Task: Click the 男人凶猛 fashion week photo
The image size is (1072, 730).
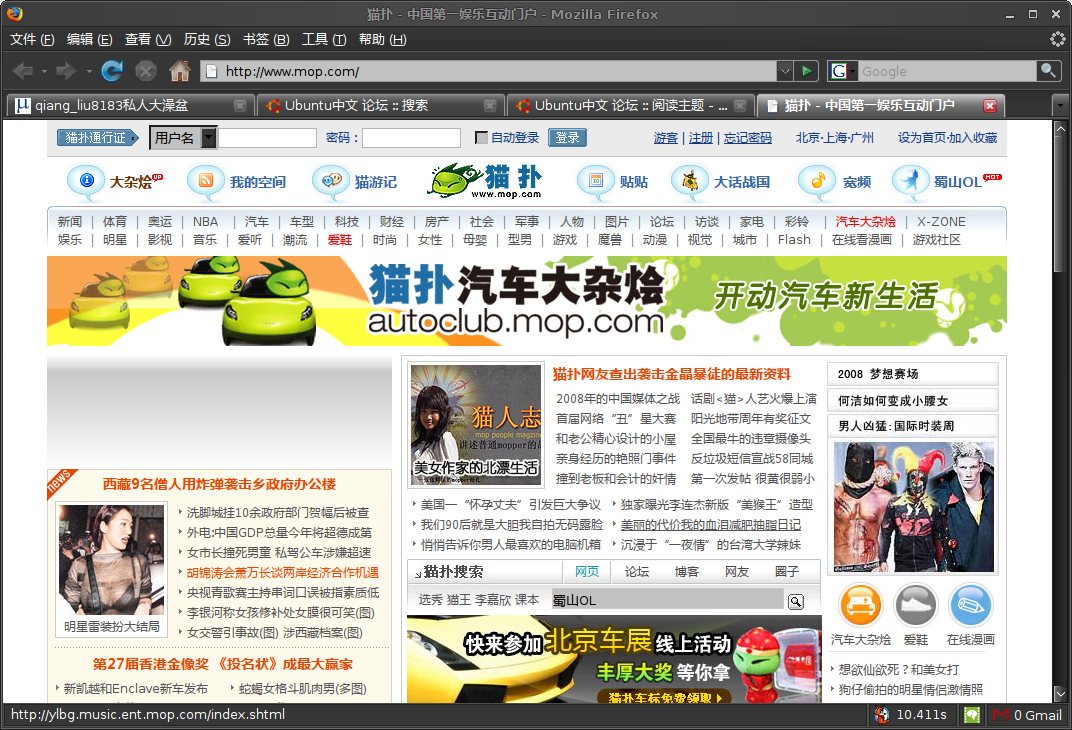Action: pos(913,507)
